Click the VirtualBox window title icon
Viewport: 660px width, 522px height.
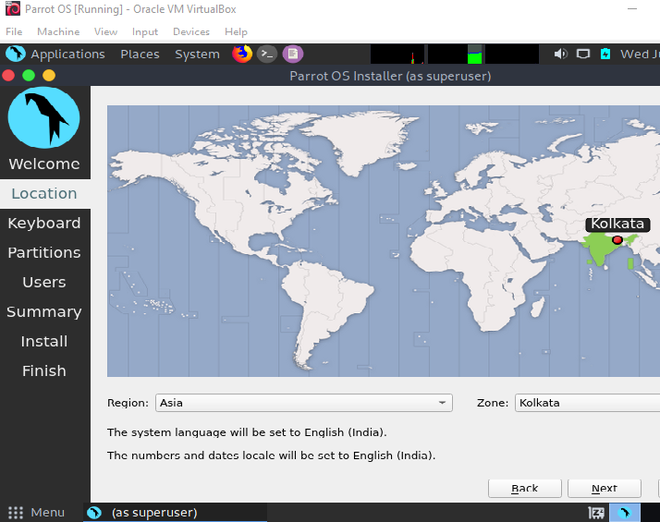pos(13,9)
